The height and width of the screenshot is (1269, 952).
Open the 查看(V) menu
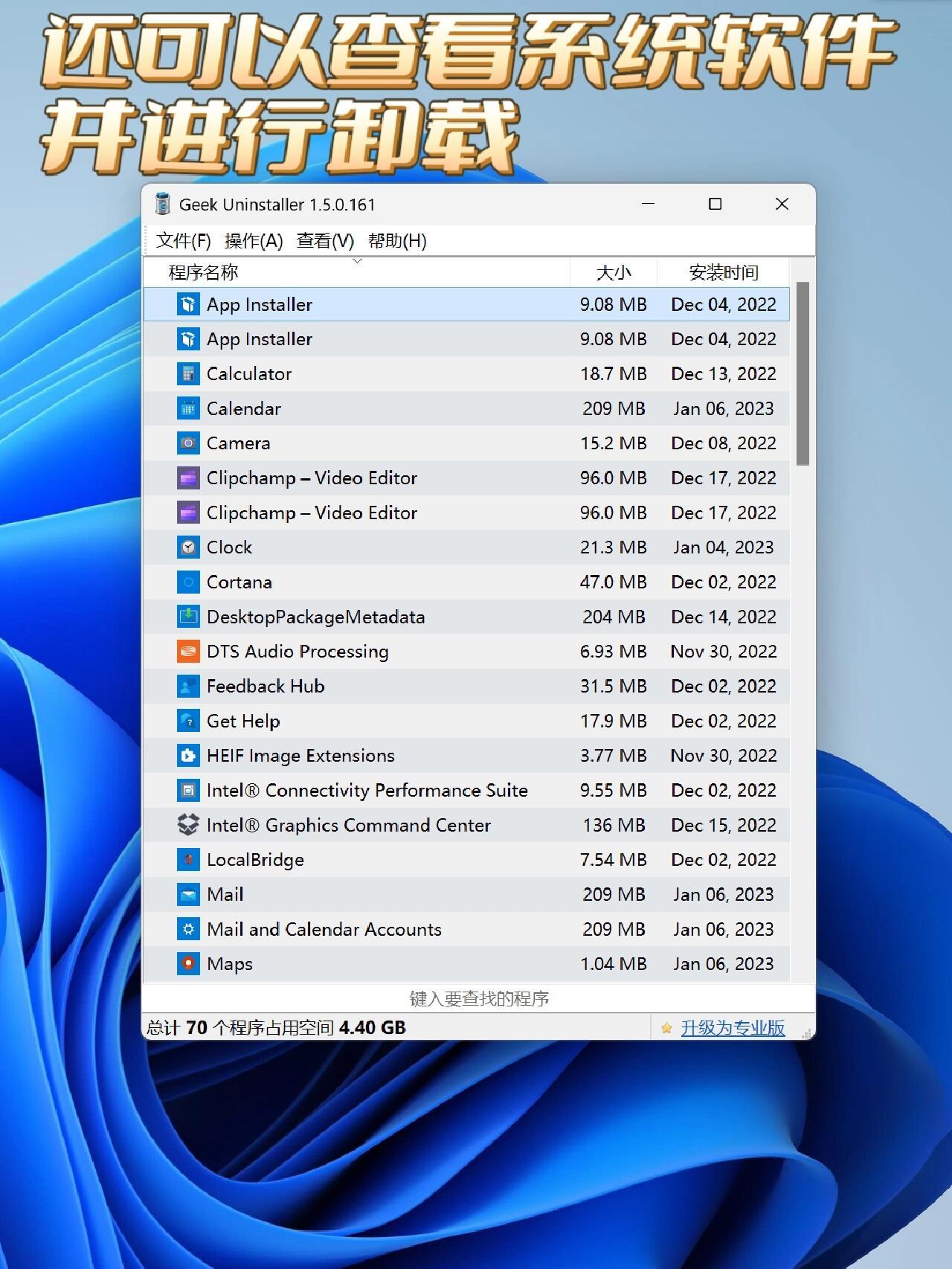point(325,241)
